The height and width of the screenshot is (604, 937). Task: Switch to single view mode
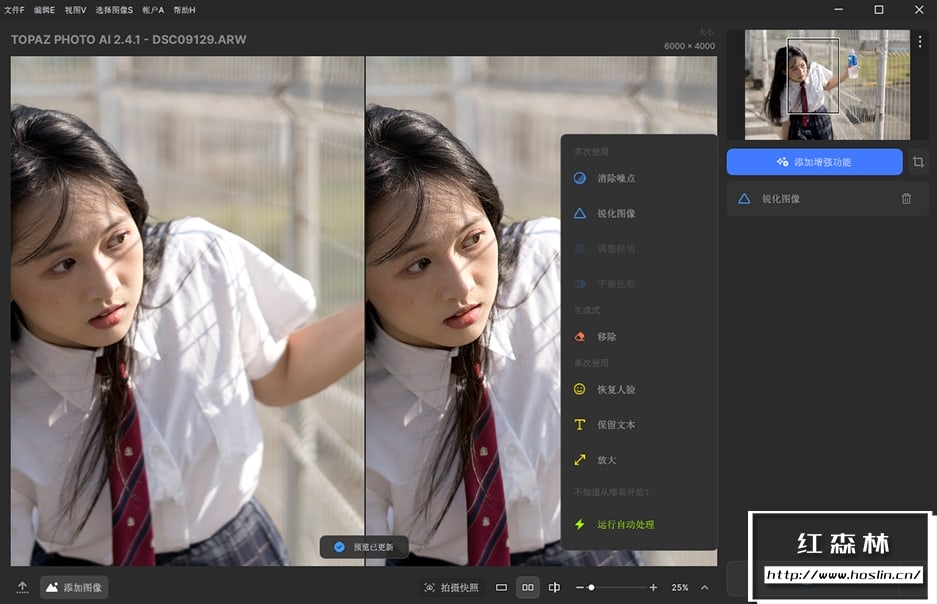(501, 587)
